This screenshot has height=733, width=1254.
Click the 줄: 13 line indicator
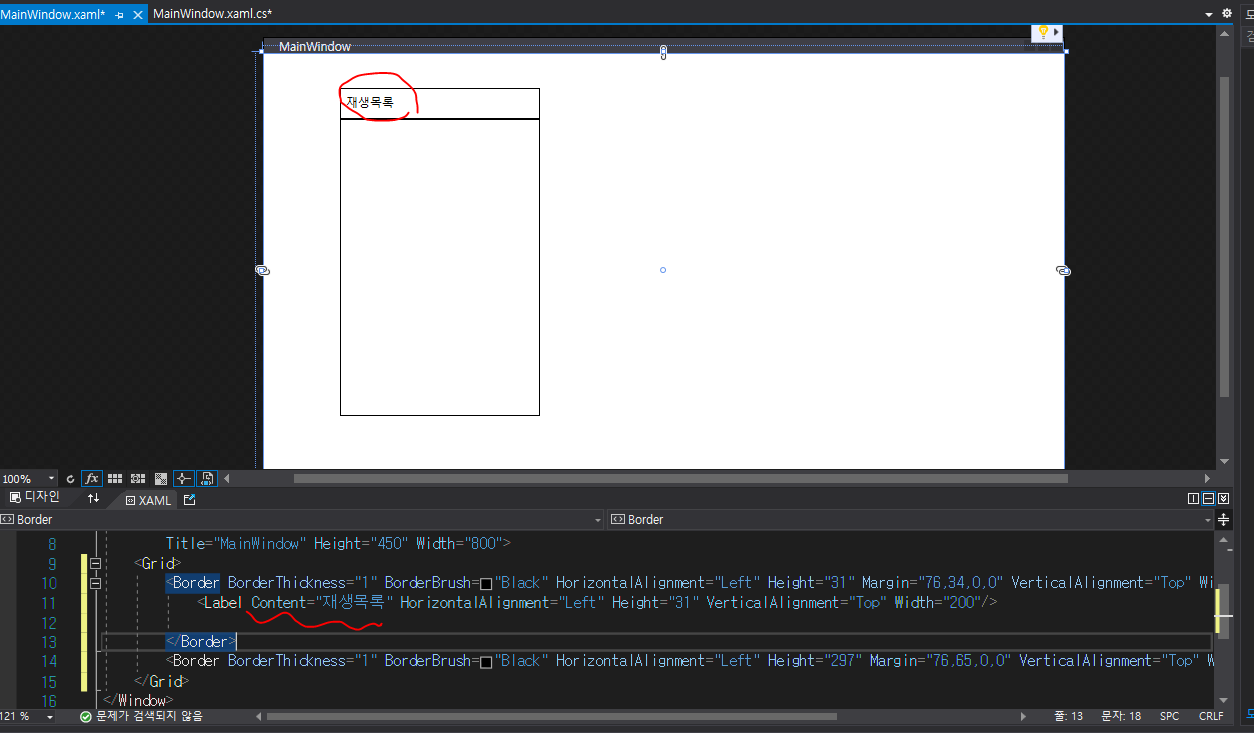[1069, 716]
